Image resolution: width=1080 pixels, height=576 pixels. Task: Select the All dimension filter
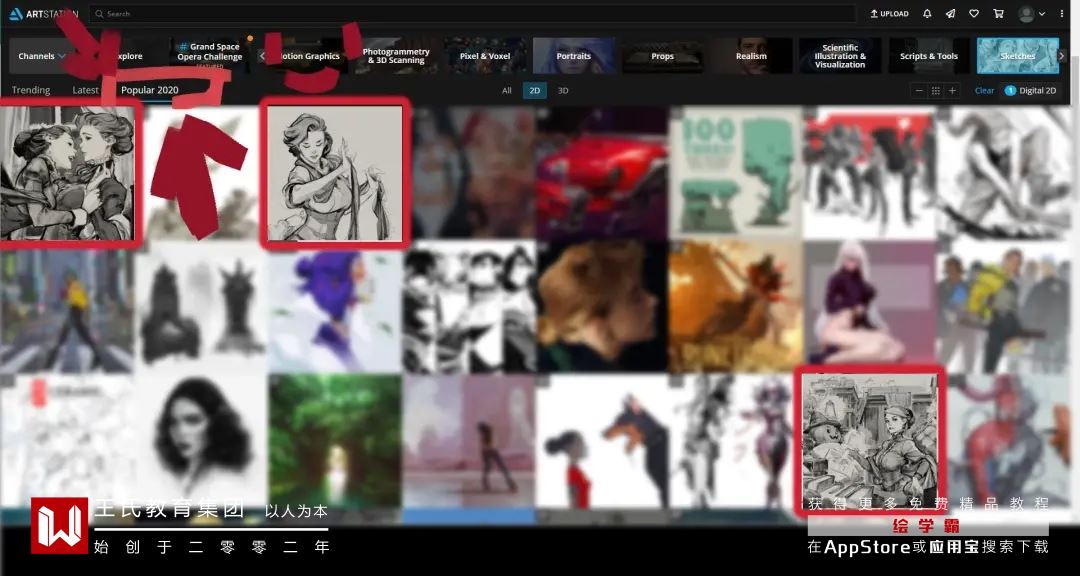point(507,91)
